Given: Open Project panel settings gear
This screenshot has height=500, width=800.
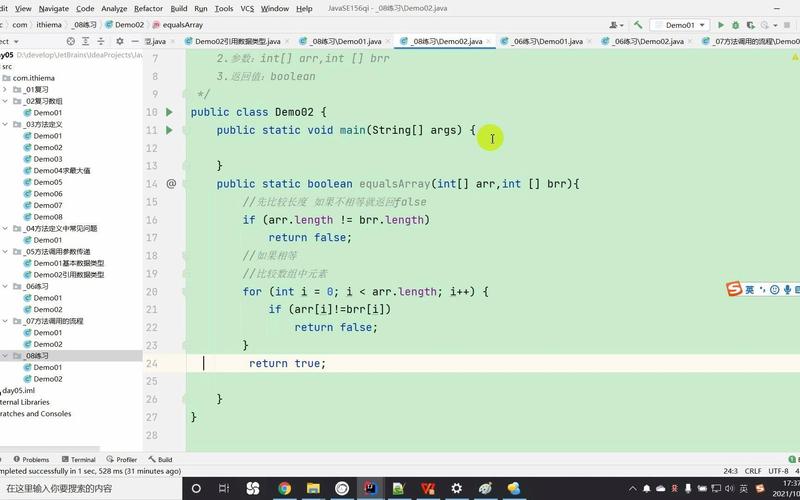Looking at the screenshot, I should click(x=120, y=41).
